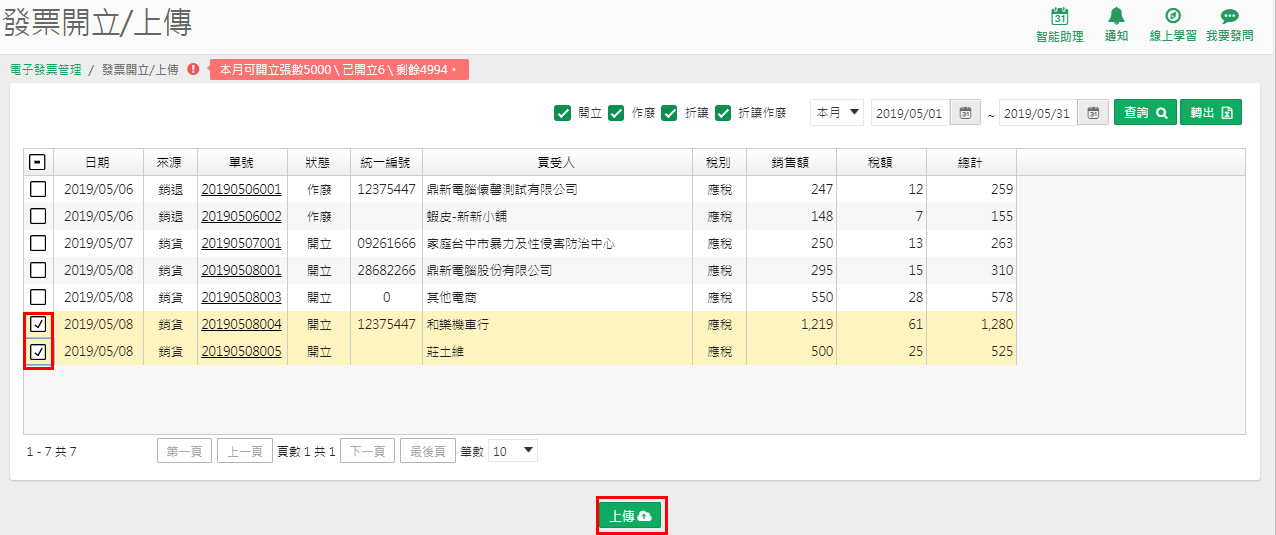The height and width of the screenshot is (535, 1276).
Task: Sort by the 統一編號 column header
Action: [386, 162]
